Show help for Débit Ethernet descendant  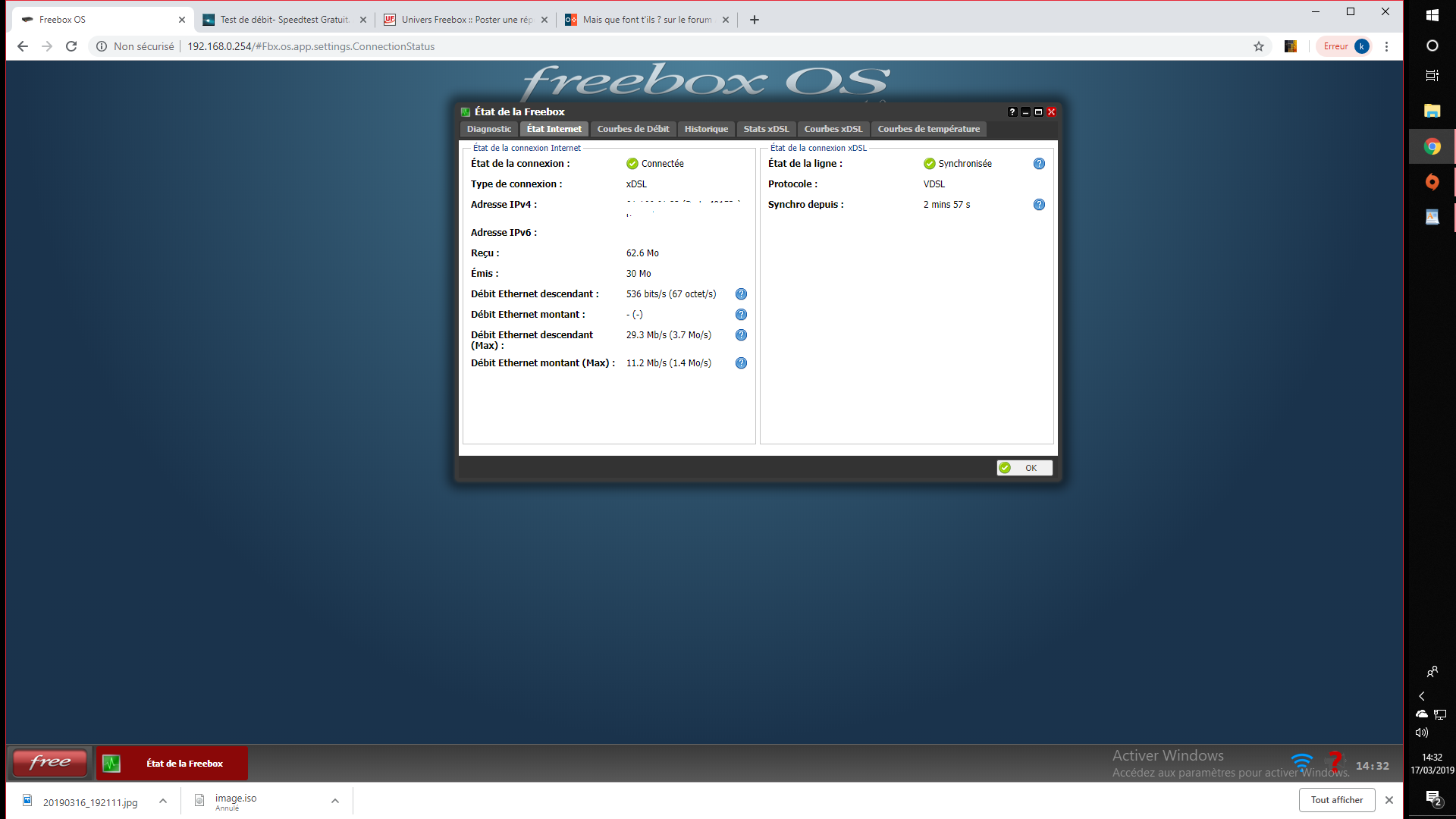pos(741,294)
